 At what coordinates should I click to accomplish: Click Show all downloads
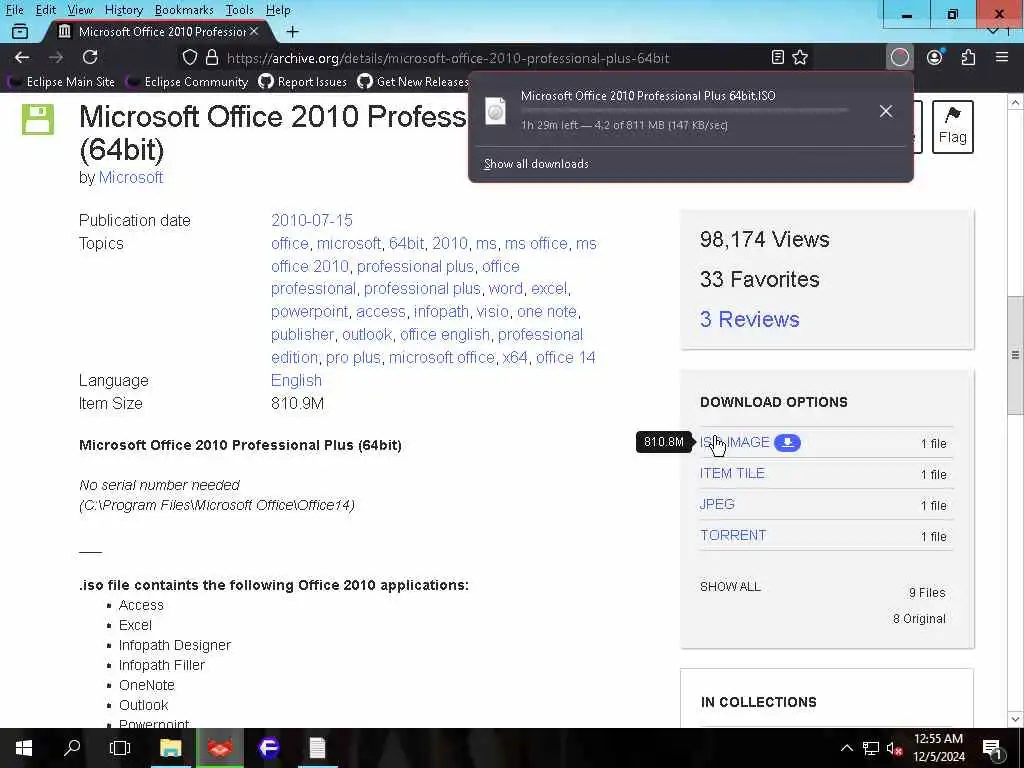point(536,164)
